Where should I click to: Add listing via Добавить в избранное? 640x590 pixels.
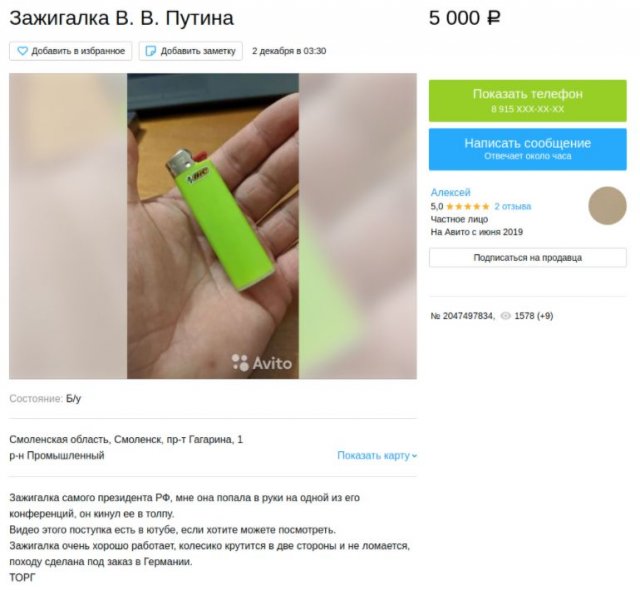pyautogui.click(x=71, y=51)
